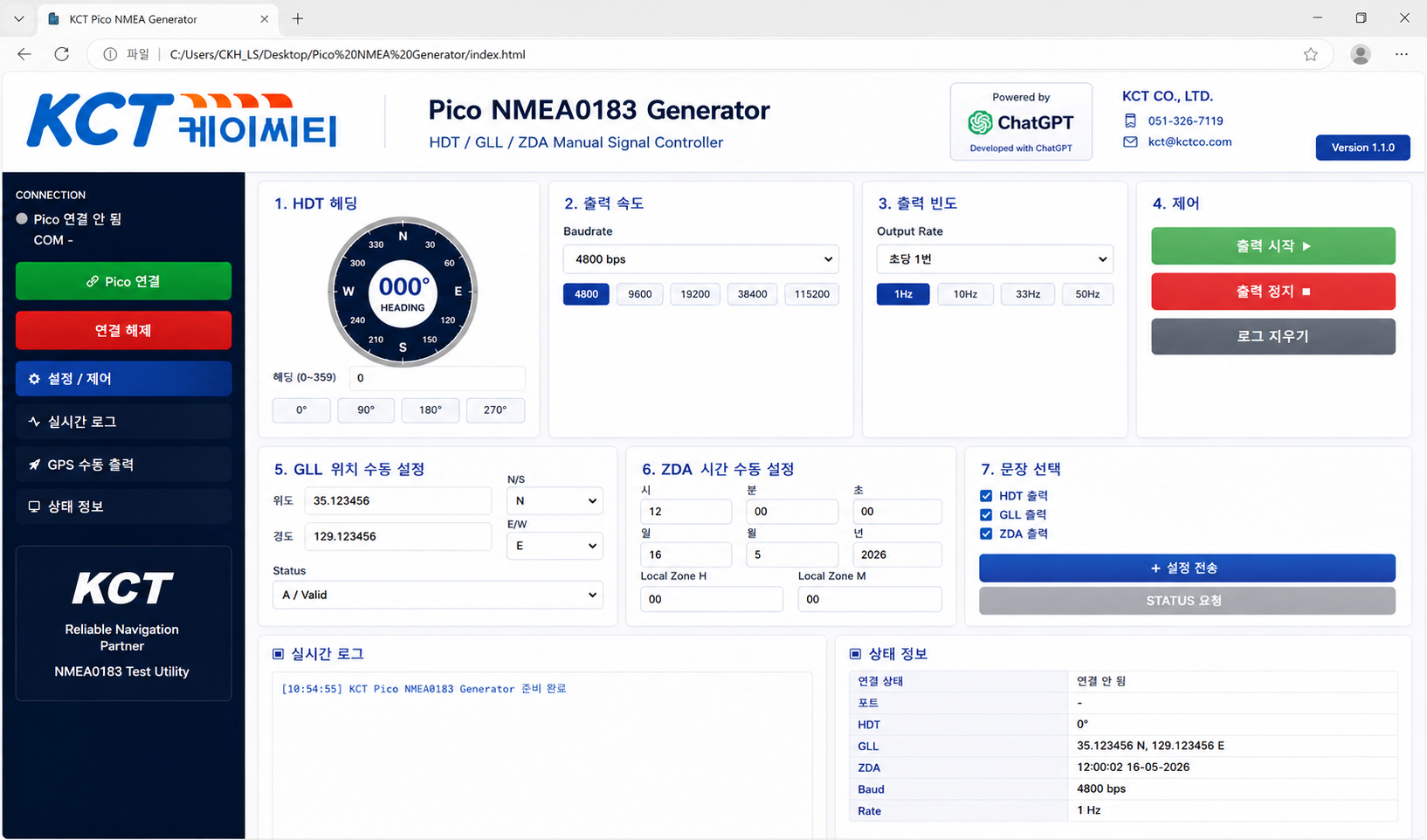Click the STATUS 요청 button

tap(1187, 601)
